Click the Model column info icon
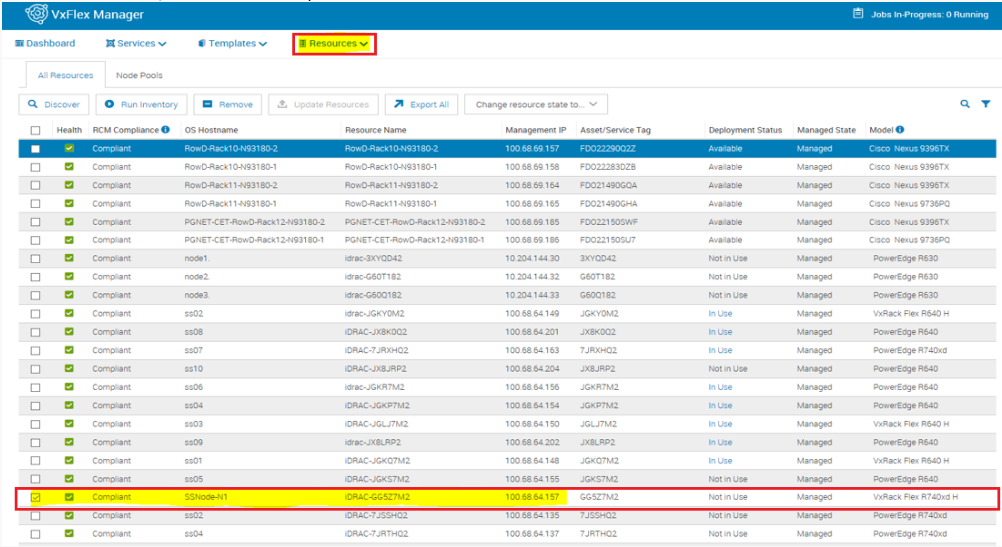Viewport: 1002px width, 547px height. click(900, 130)
